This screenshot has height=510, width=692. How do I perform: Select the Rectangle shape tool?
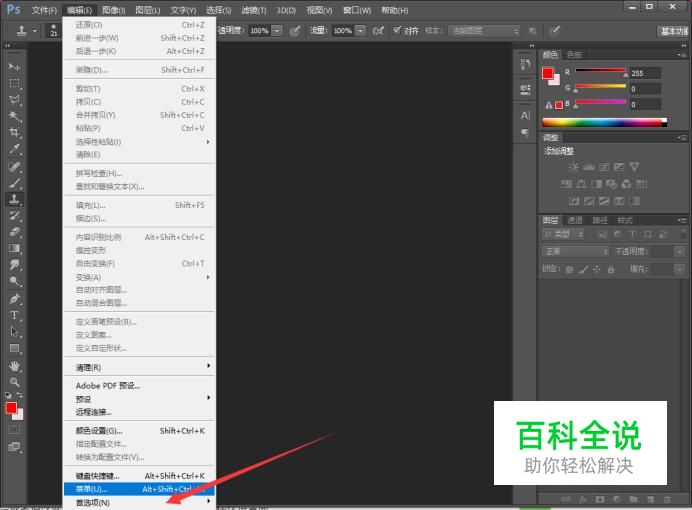(x=14, y=349)
